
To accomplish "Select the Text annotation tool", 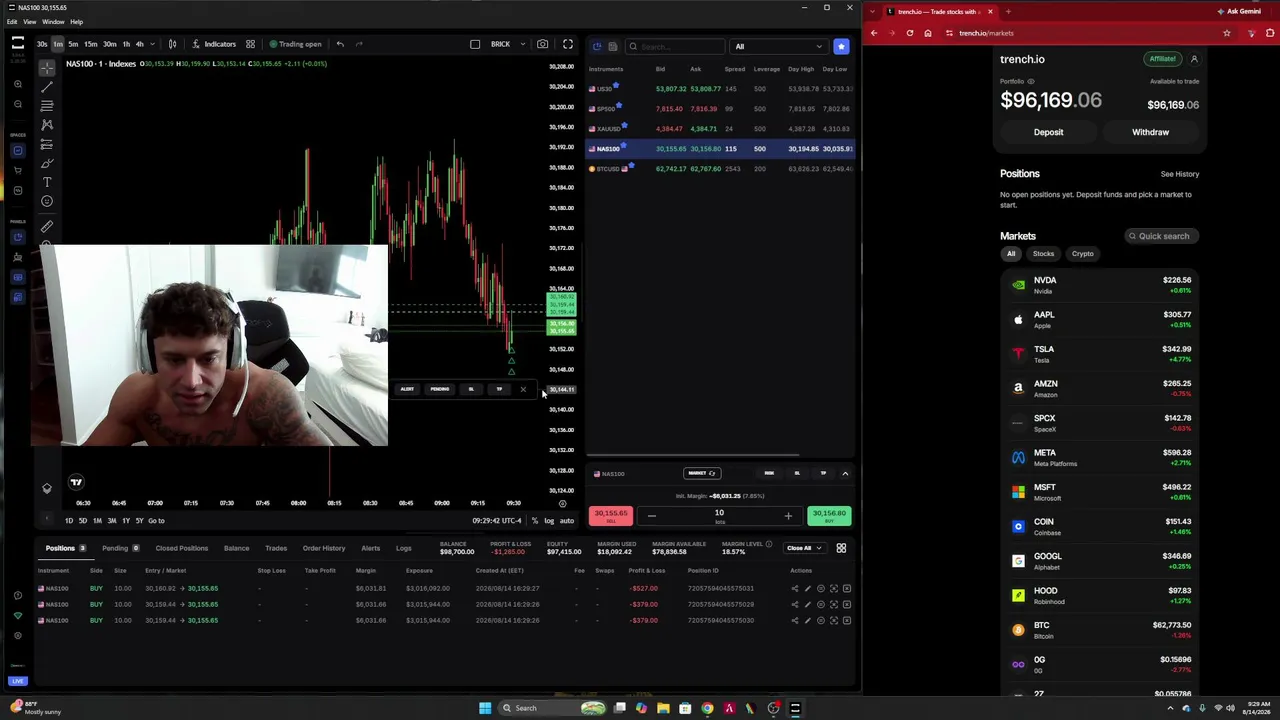I will [47, 182].
